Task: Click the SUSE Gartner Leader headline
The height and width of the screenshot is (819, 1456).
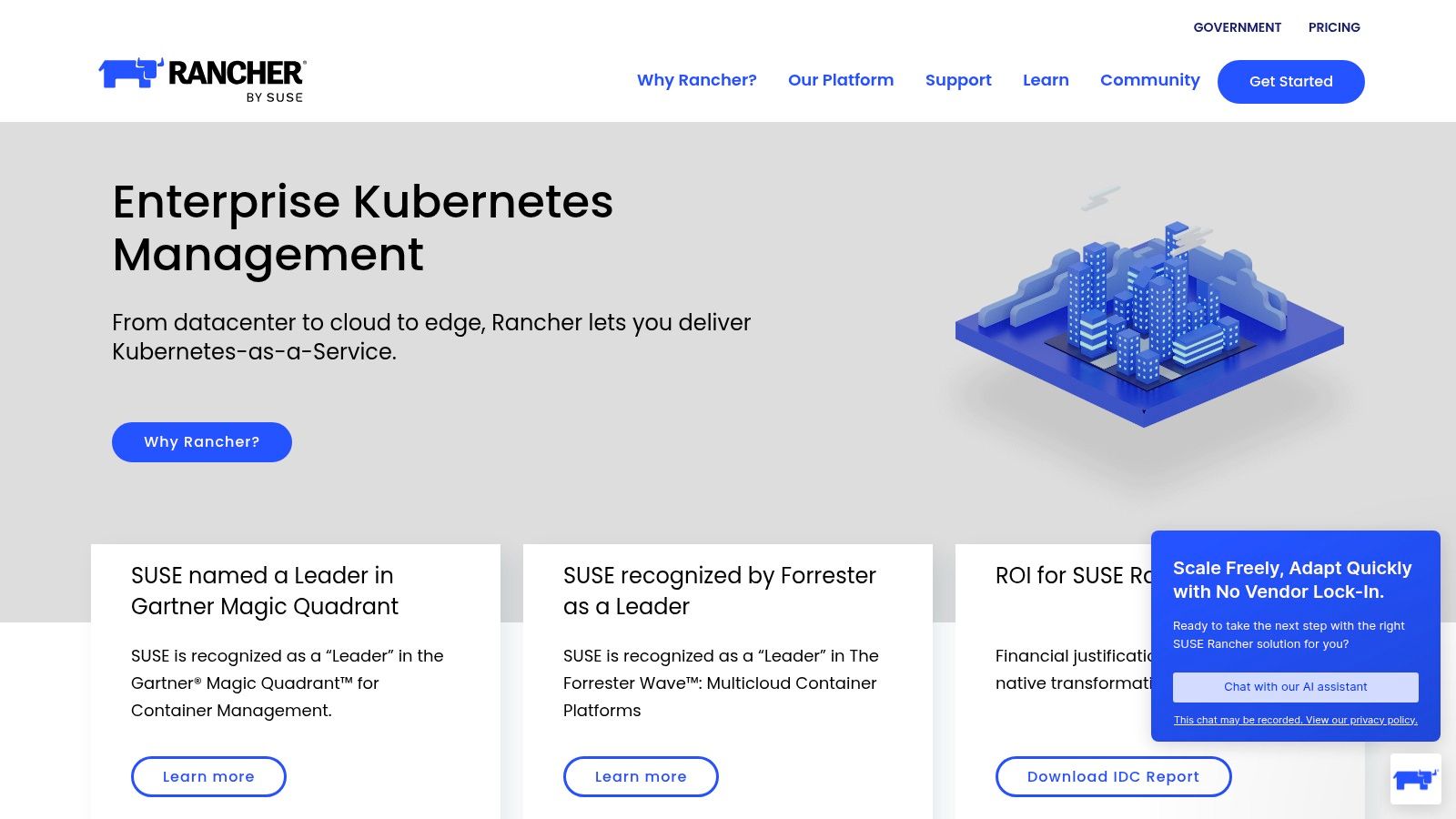Action: (263, 591)
